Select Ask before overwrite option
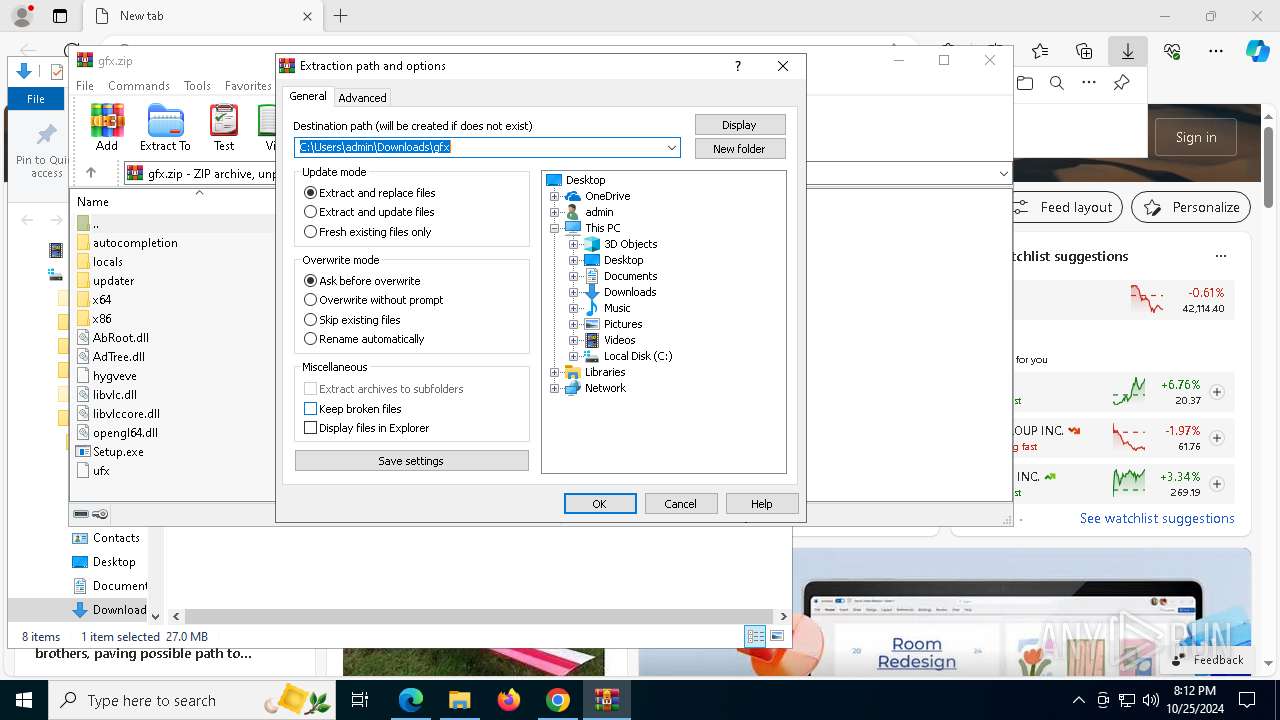 [x=362, y=281]
